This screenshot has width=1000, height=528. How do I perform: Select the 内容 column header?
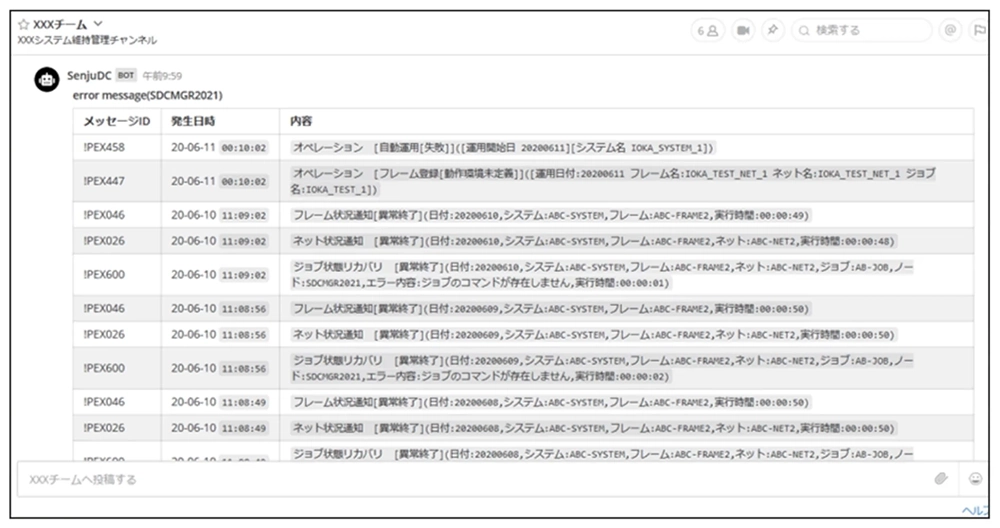tap(300, 121)
